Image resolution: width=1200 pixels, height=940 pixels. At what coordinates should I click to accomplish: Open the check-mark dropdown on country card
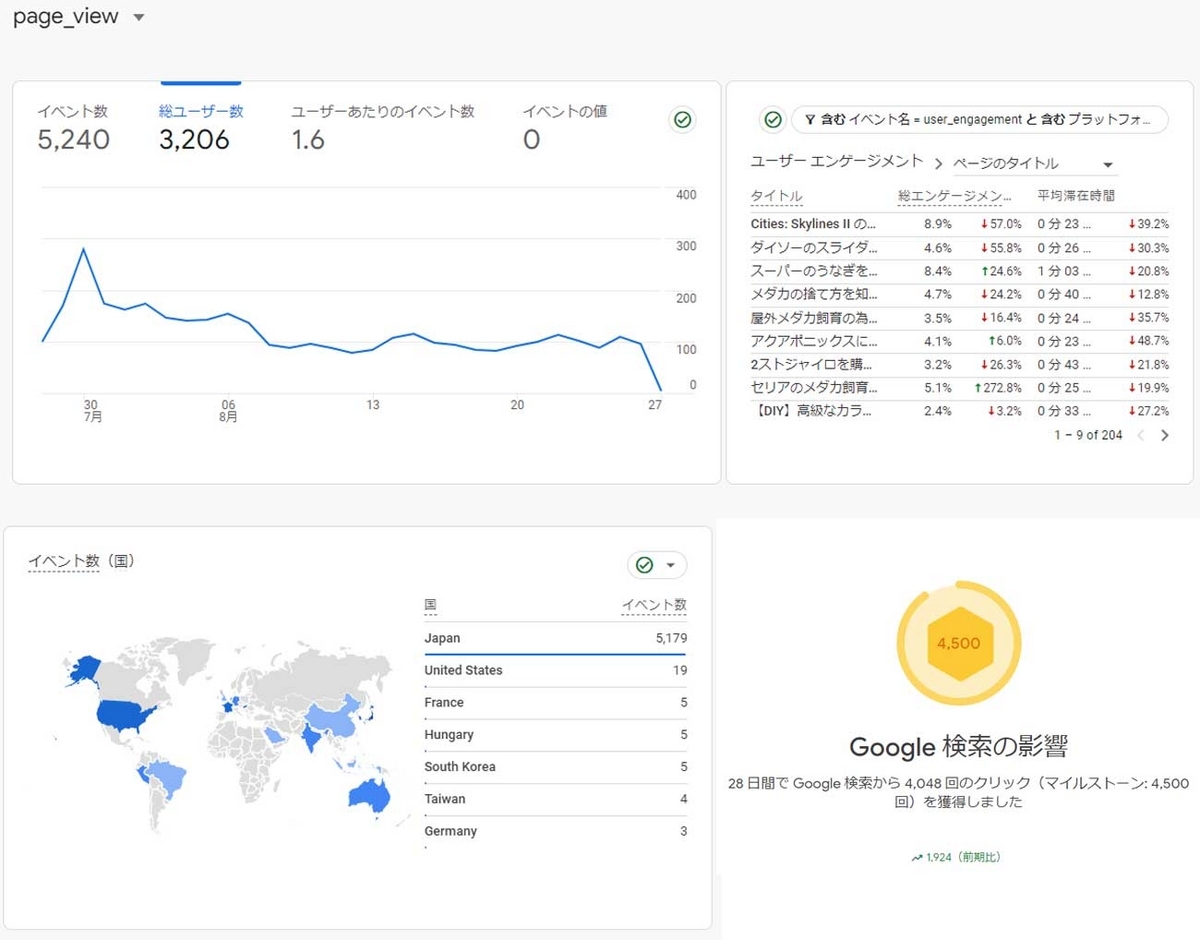click(x=657, y=565)
